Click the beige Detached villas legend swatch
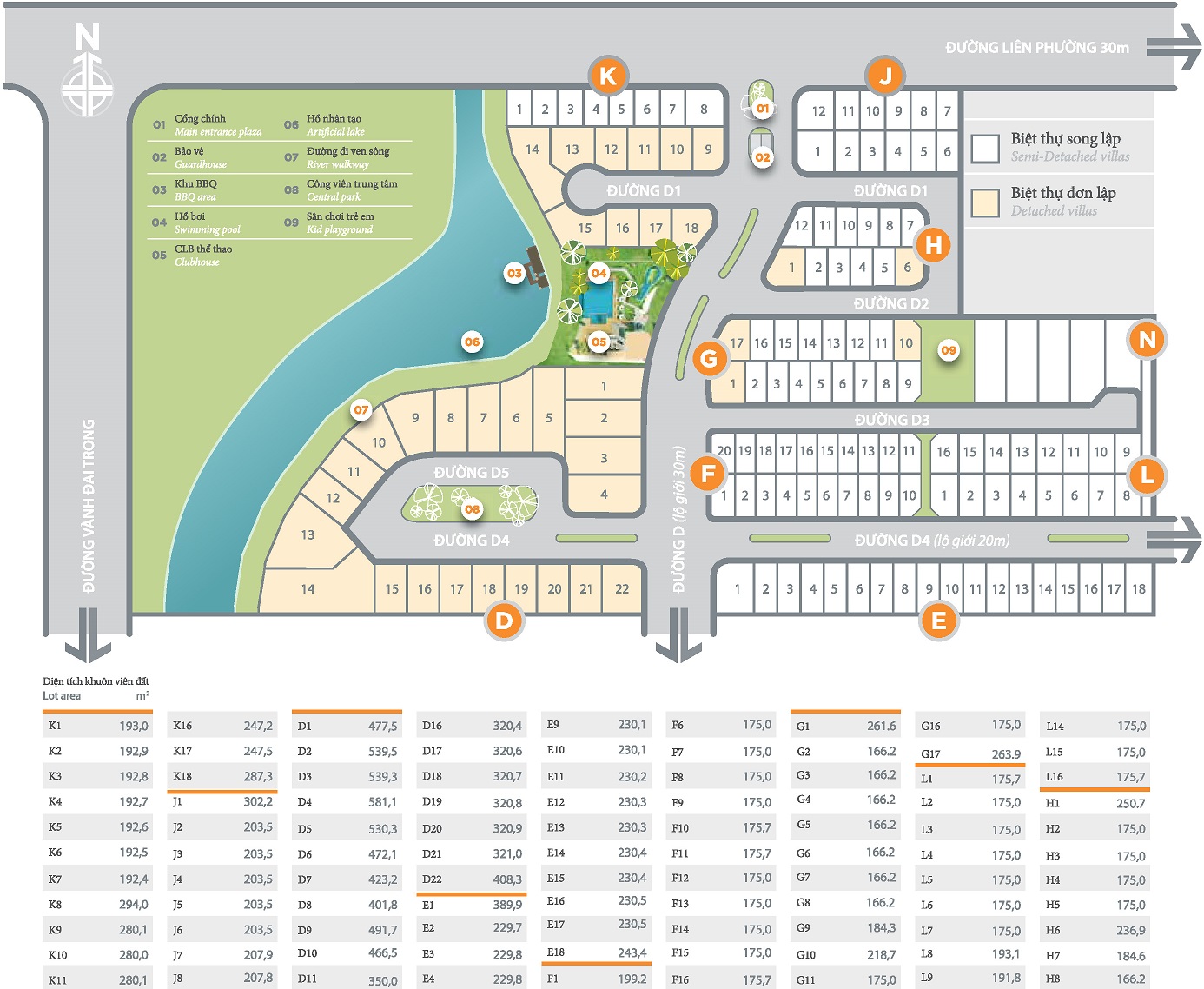 click(x=985, y=202)
